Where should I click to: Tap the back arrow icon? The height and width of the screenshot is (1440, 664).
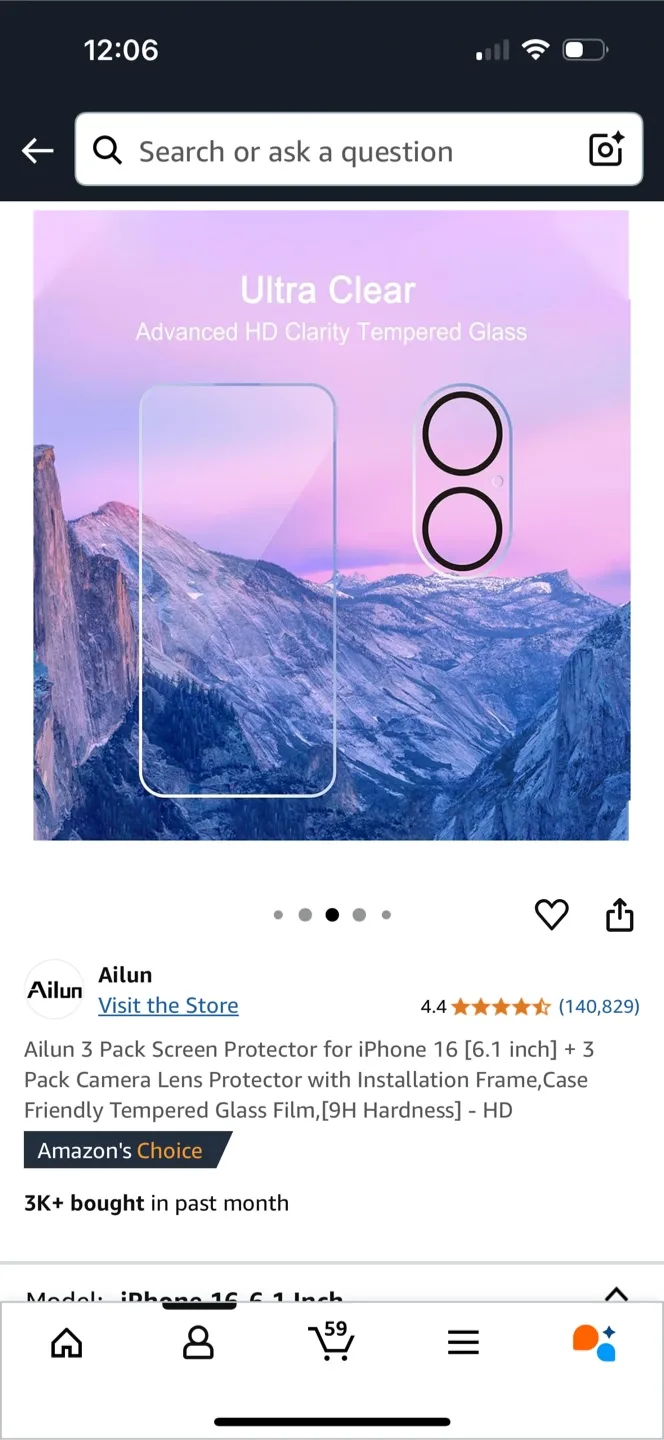[x=38, y=151]
